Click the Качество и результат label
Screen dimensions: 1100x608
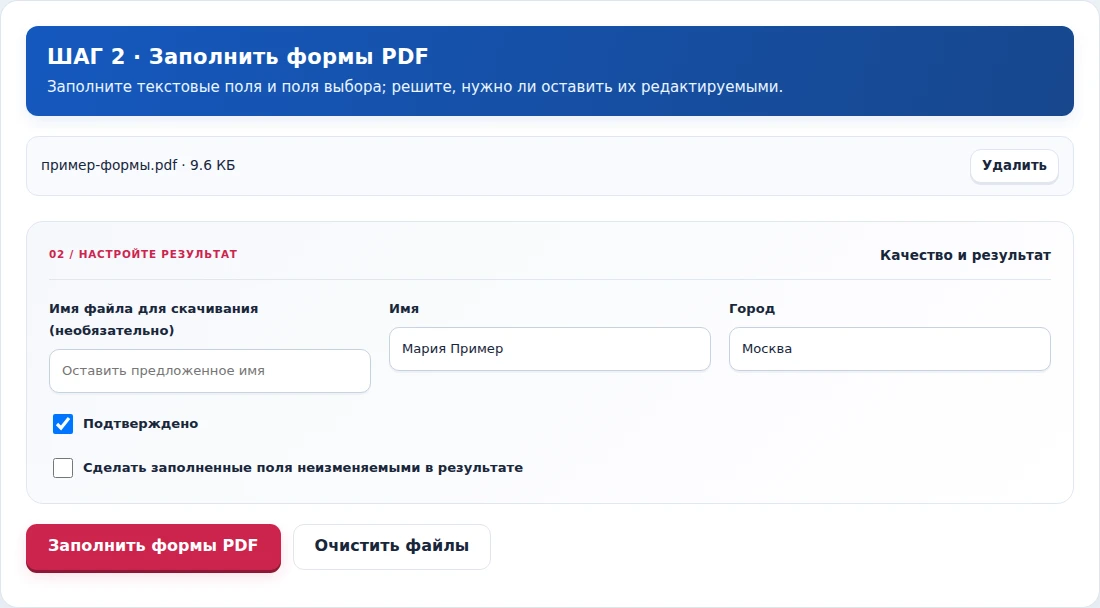965,255
